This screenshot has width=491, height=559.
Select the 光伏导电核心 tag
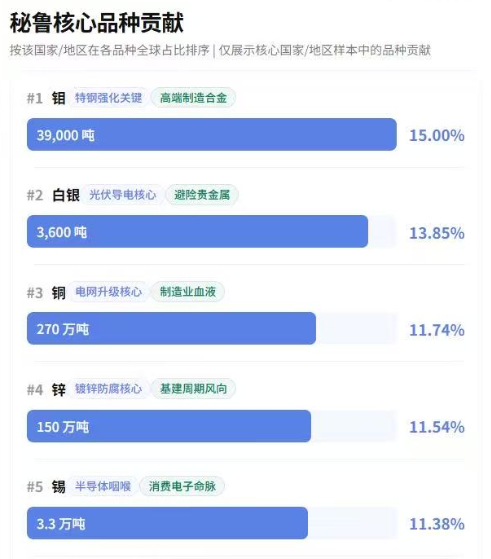123,195
